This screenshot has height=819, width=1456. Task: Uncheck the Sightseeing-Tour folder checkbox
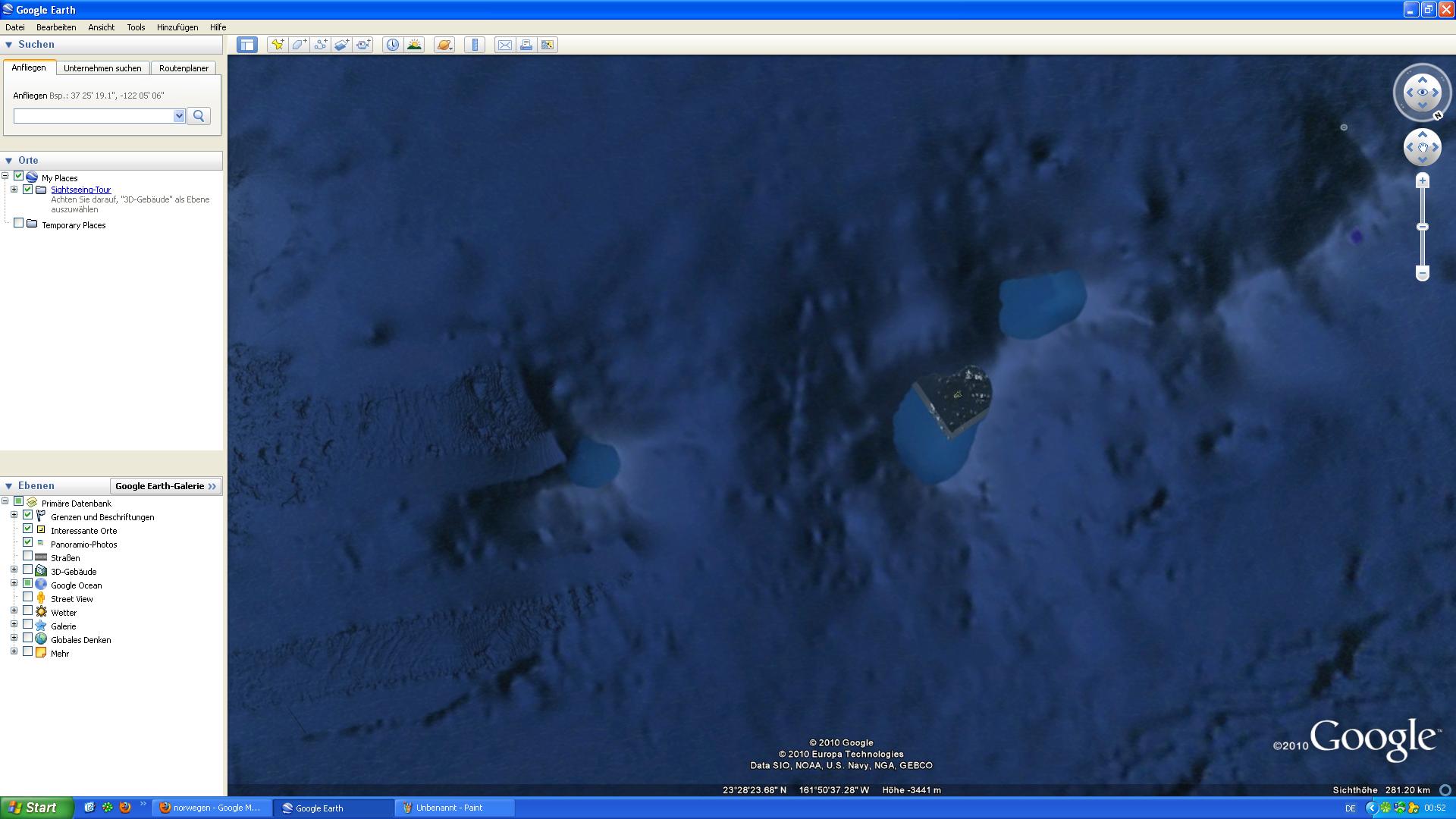point(28,189)
